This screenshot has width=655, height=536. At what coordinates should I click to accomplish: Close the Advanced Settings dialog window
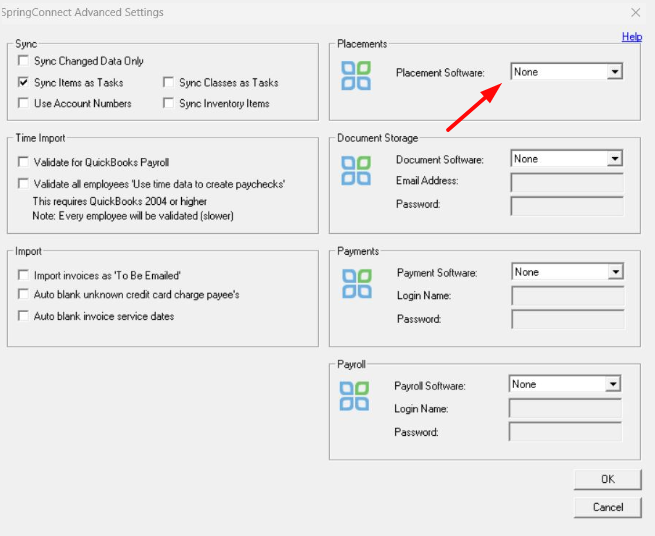pos(635,12)
